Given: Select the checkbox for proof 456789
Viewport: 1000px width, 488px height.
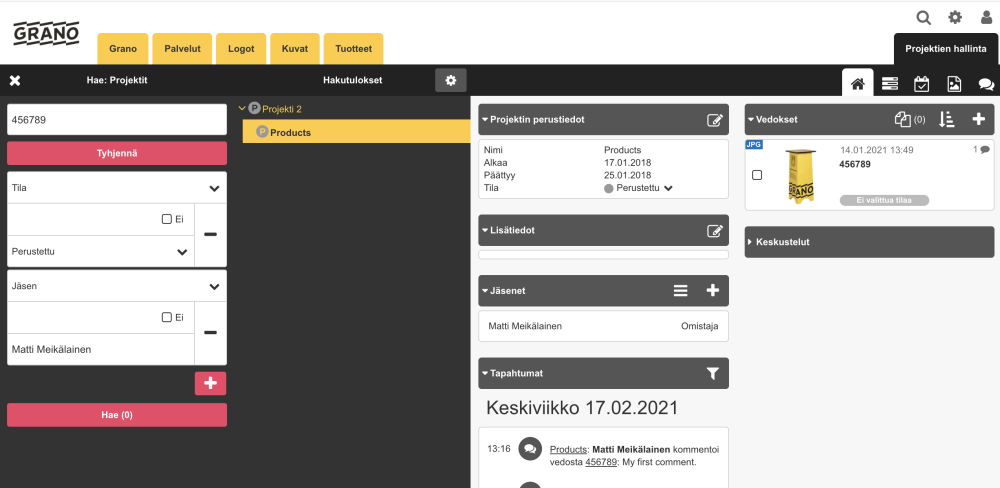Looking at the screenshot, I should point(757,175).
